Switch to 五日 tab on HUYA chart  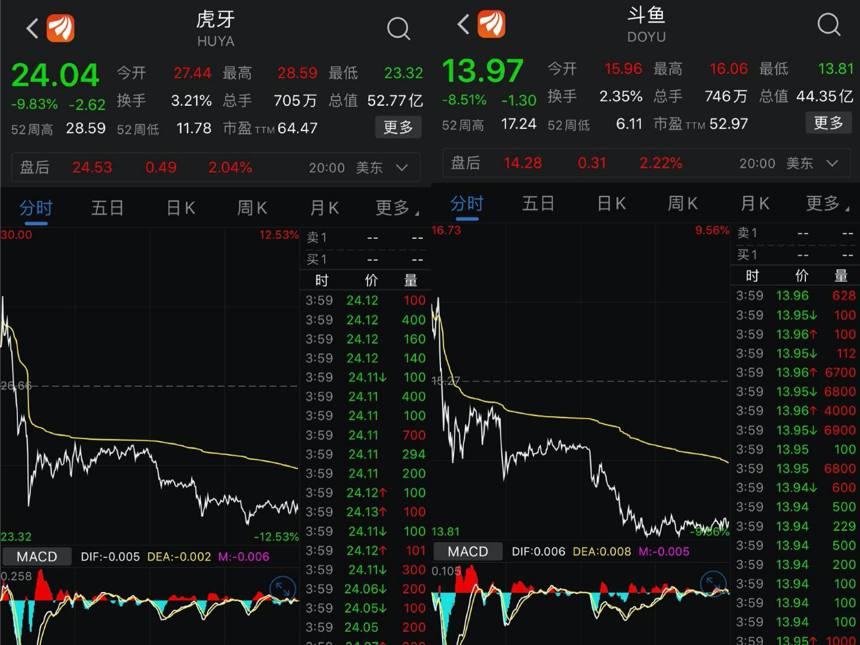pyautogui.click(x=107, y=208)
